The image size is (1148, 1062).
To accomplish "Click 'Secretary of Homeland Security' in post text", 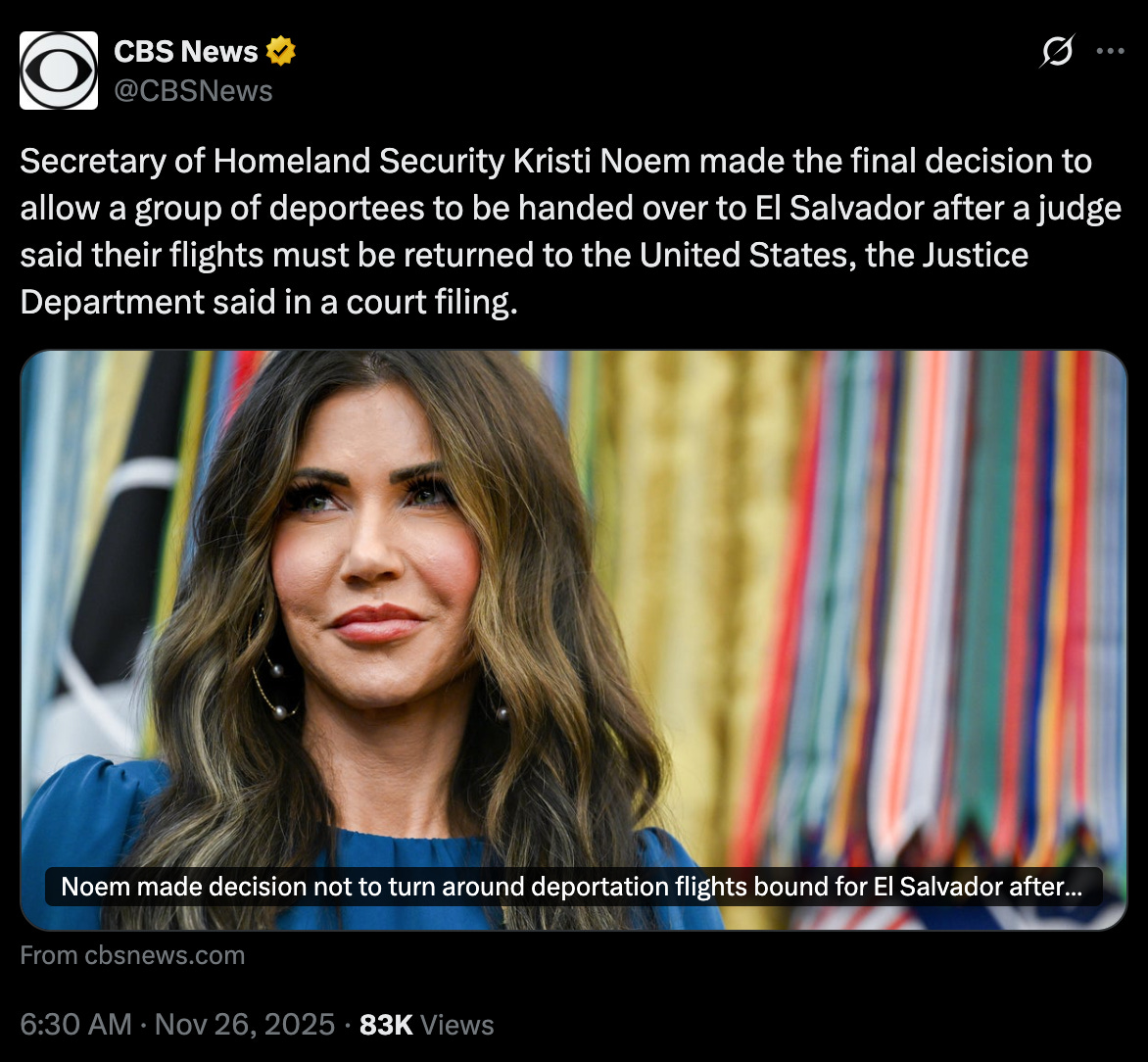I will pos(263,161).
